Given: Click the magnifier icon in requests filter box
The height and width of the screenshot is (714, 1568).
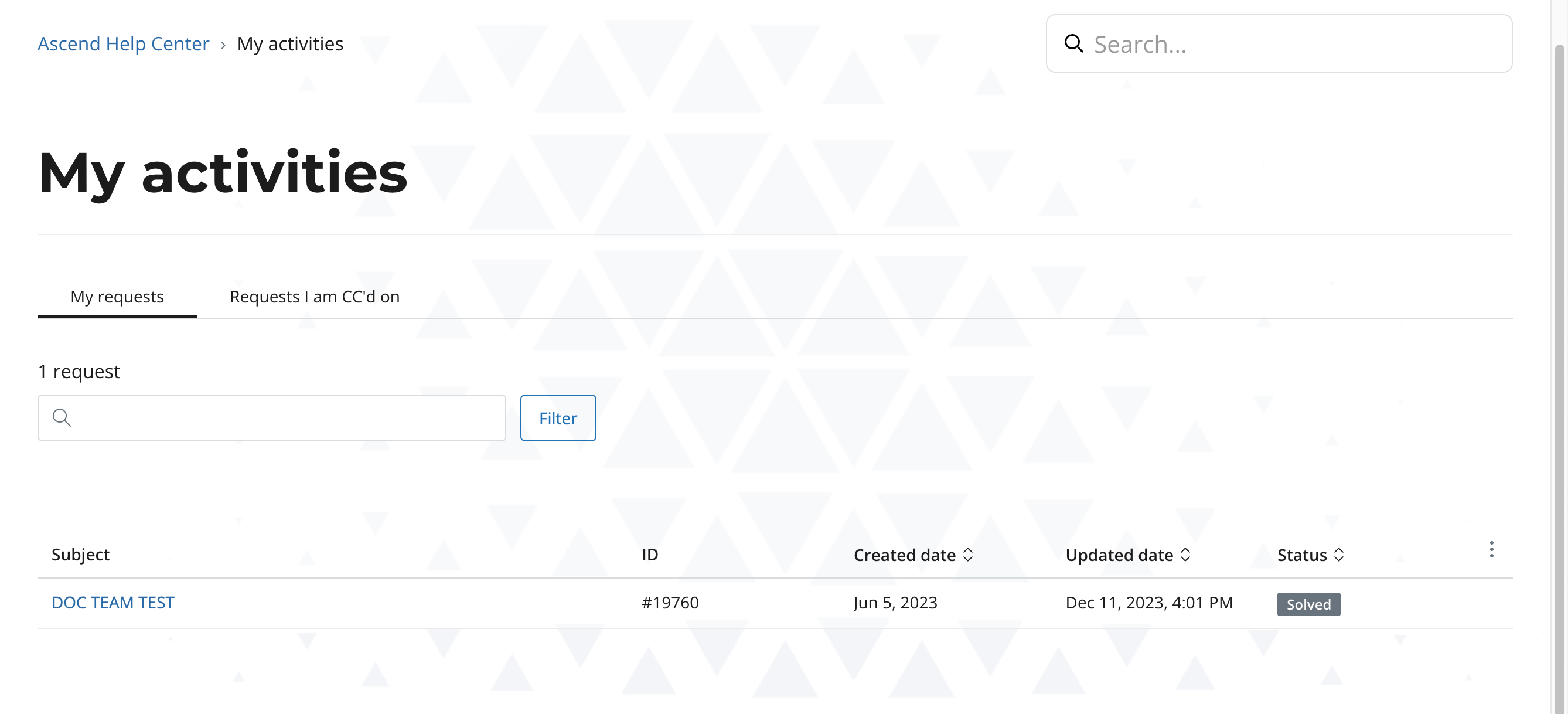Looking at the screenshot, I should 62,418.
